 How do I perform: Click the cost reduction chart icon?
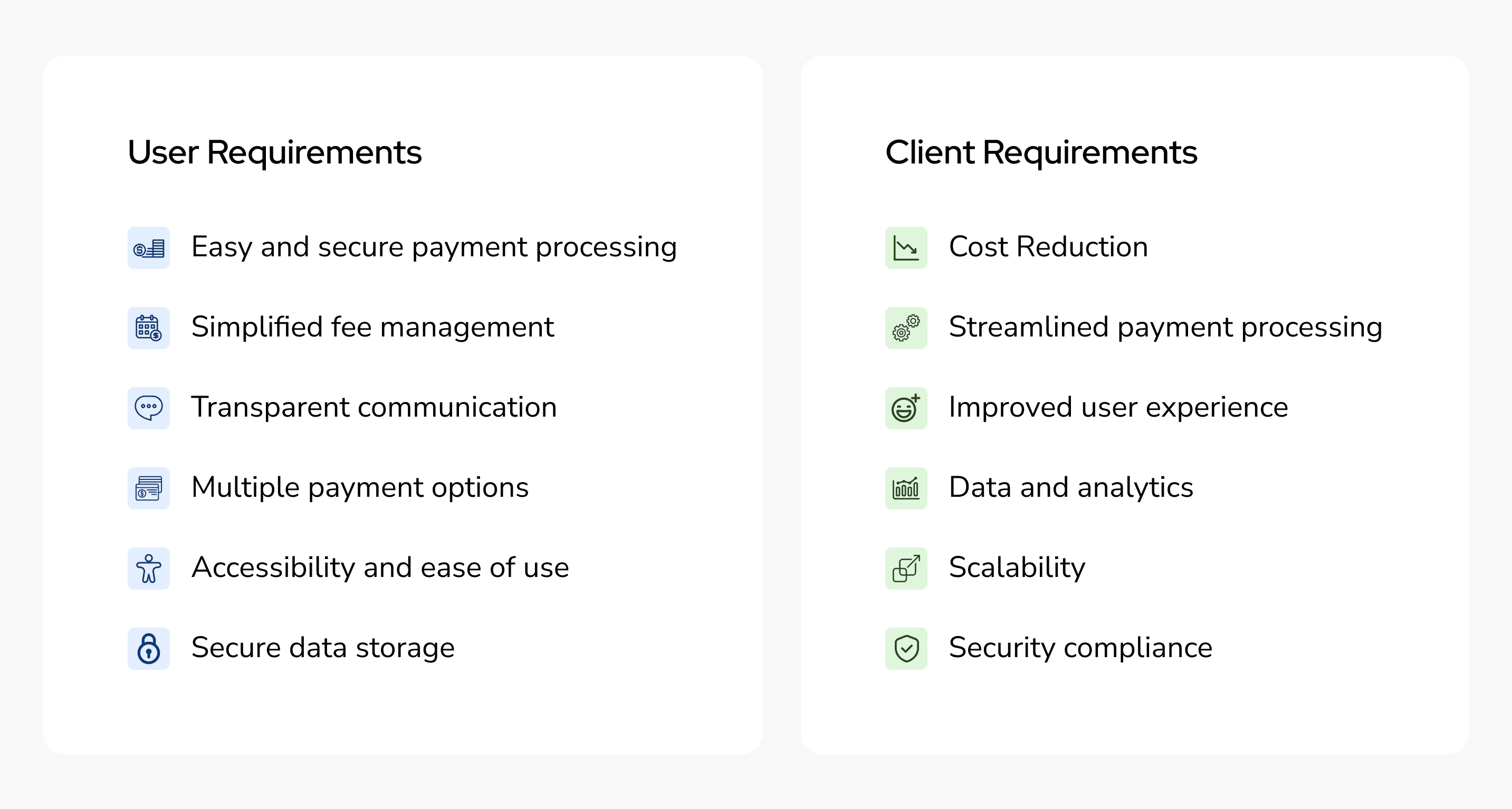[906, 248]
